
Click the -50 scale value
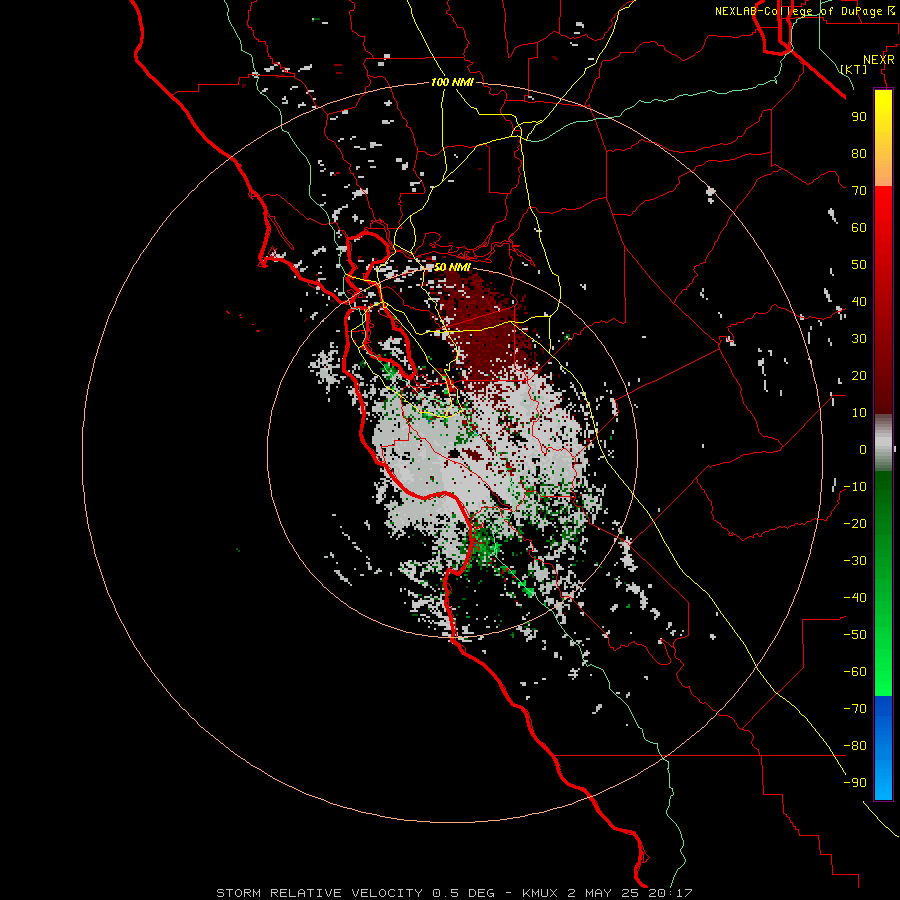(x=855, y=635)
